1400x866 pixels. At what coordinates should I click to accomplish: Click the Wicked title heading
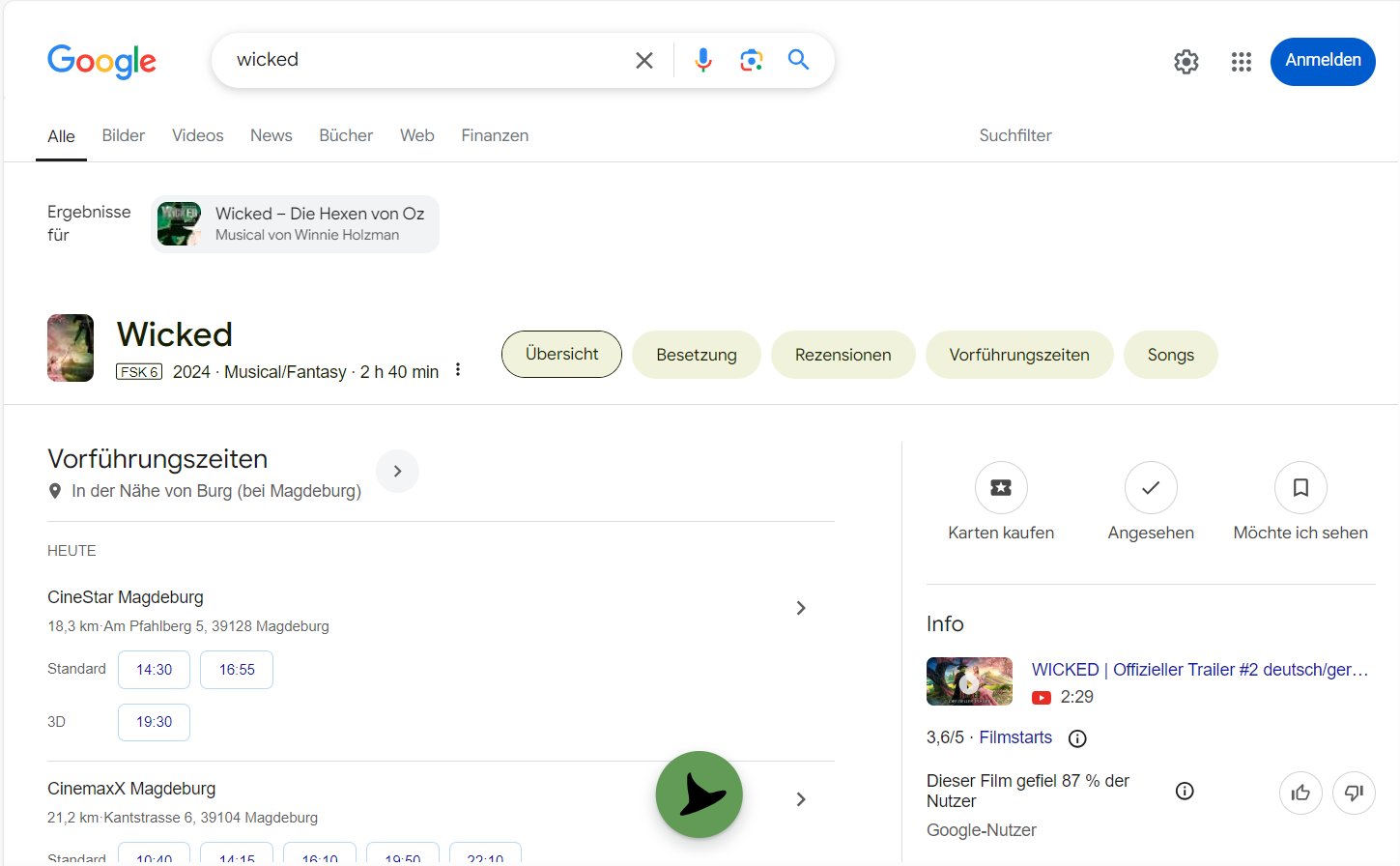[x=175, y=334]
